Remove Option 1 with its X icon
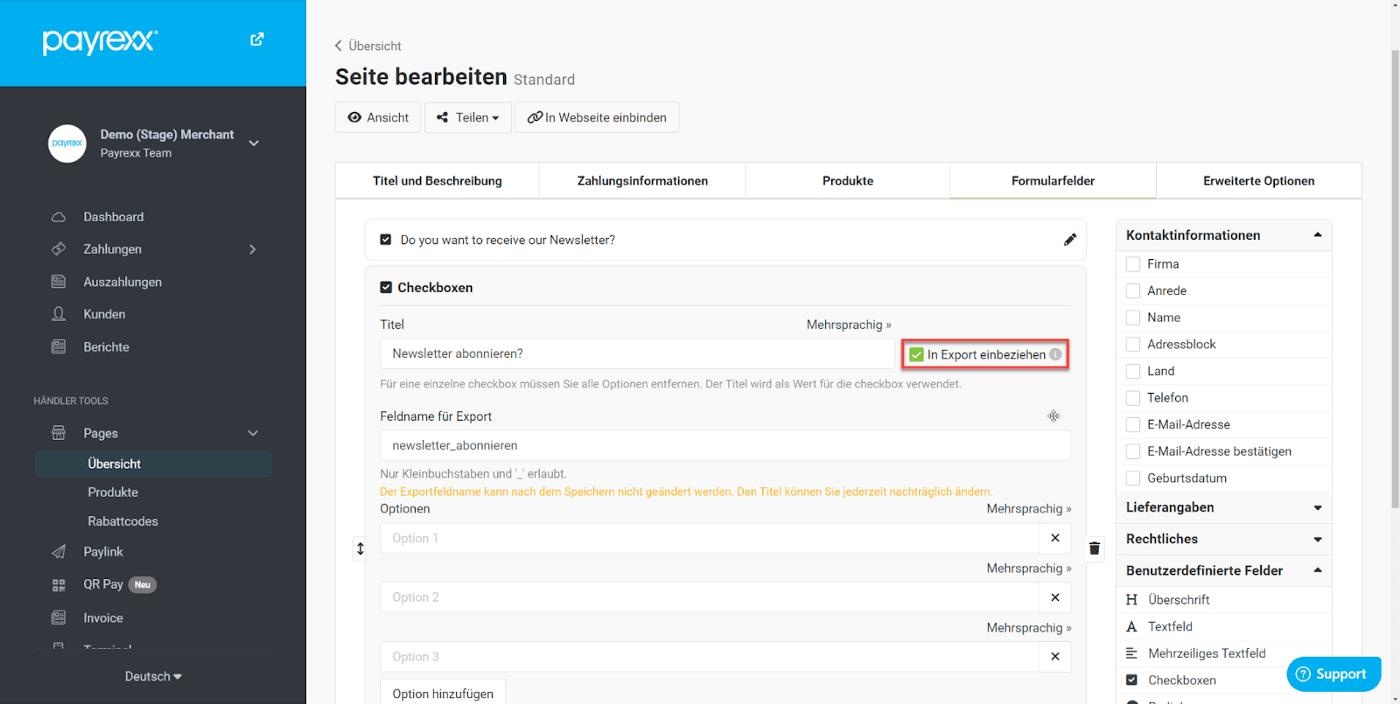Image resolution: width=1400 pixels, height=704 pixels. (x=1055, y=538)
